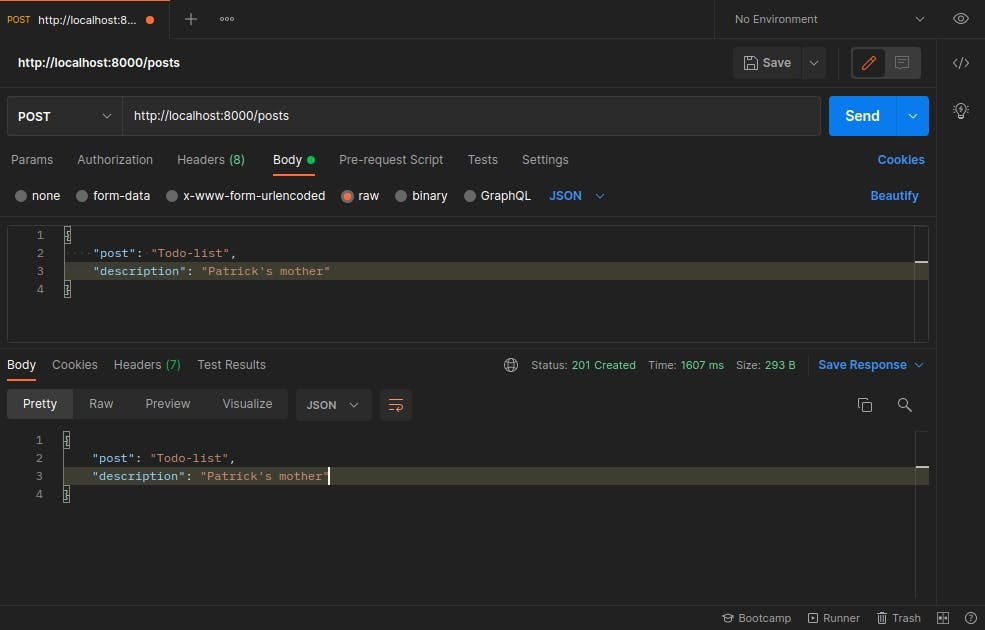
Task: Open the collection Runner
Action: tap(834, 618)
